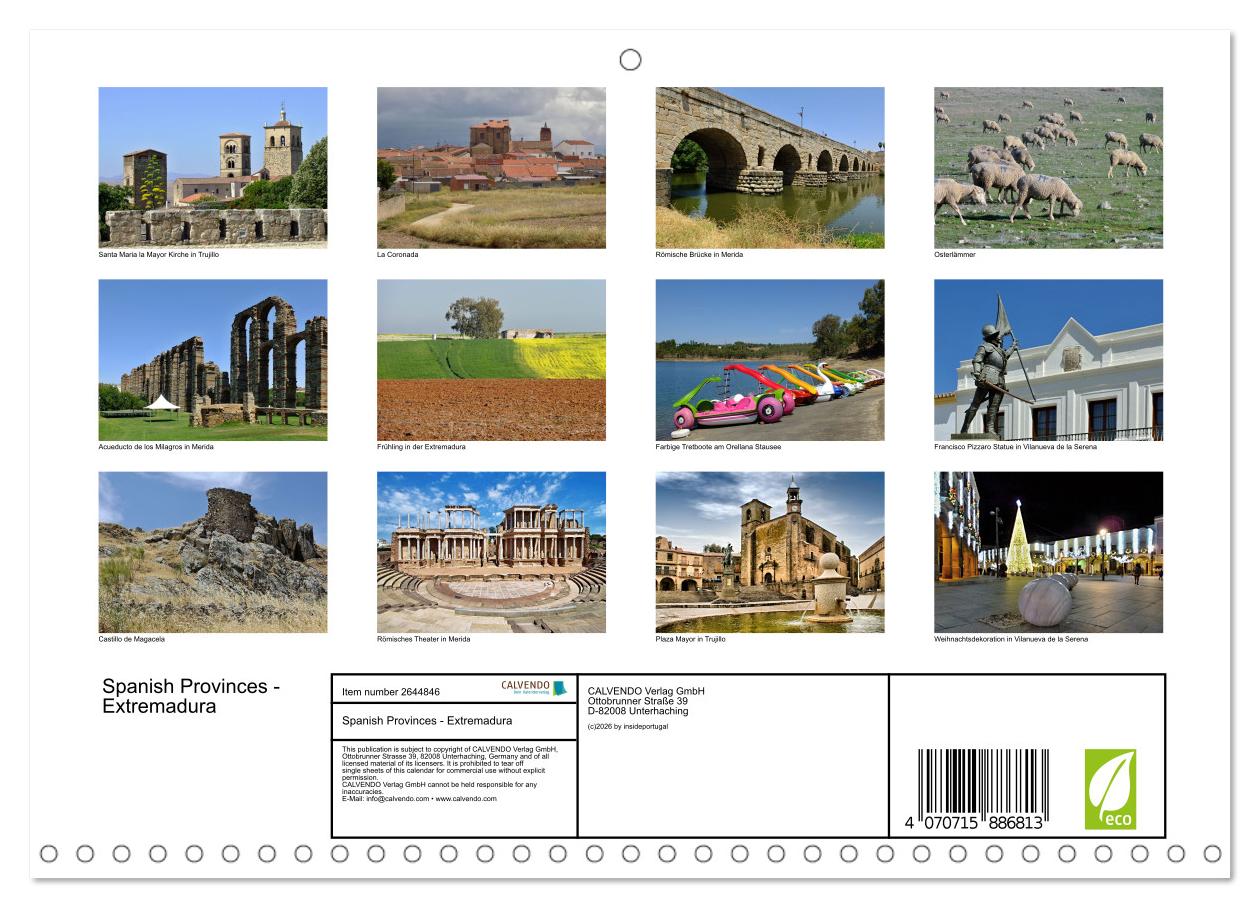Image resolution: width=1260 pixels, height=908 pixels.
Task: Click boxed 'Spanish Provinces - Extremadura' line under item number
Action: coord(427,720)
